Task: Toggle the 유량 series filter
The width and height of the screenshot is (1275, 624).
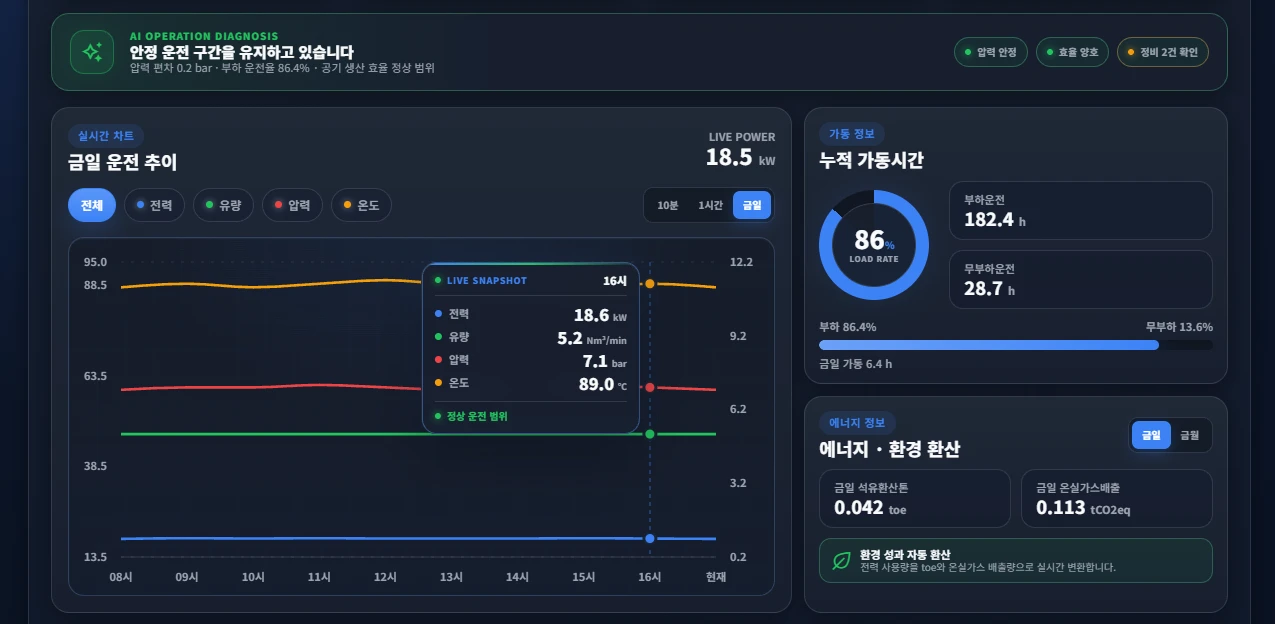Action: click(223, 205)
